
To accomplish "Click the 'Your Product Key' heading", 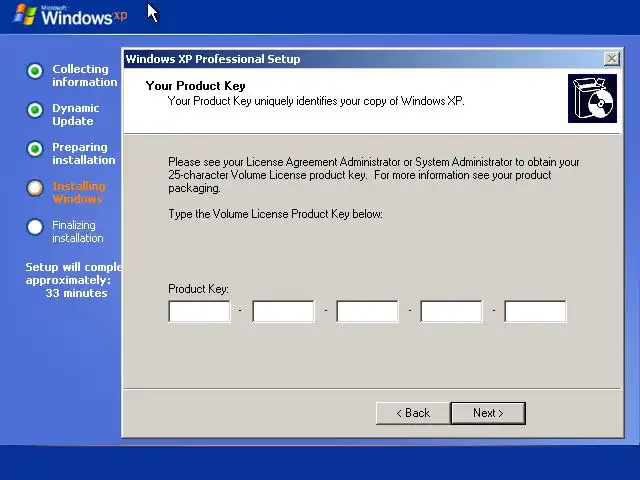I will (x=196, y=86).
